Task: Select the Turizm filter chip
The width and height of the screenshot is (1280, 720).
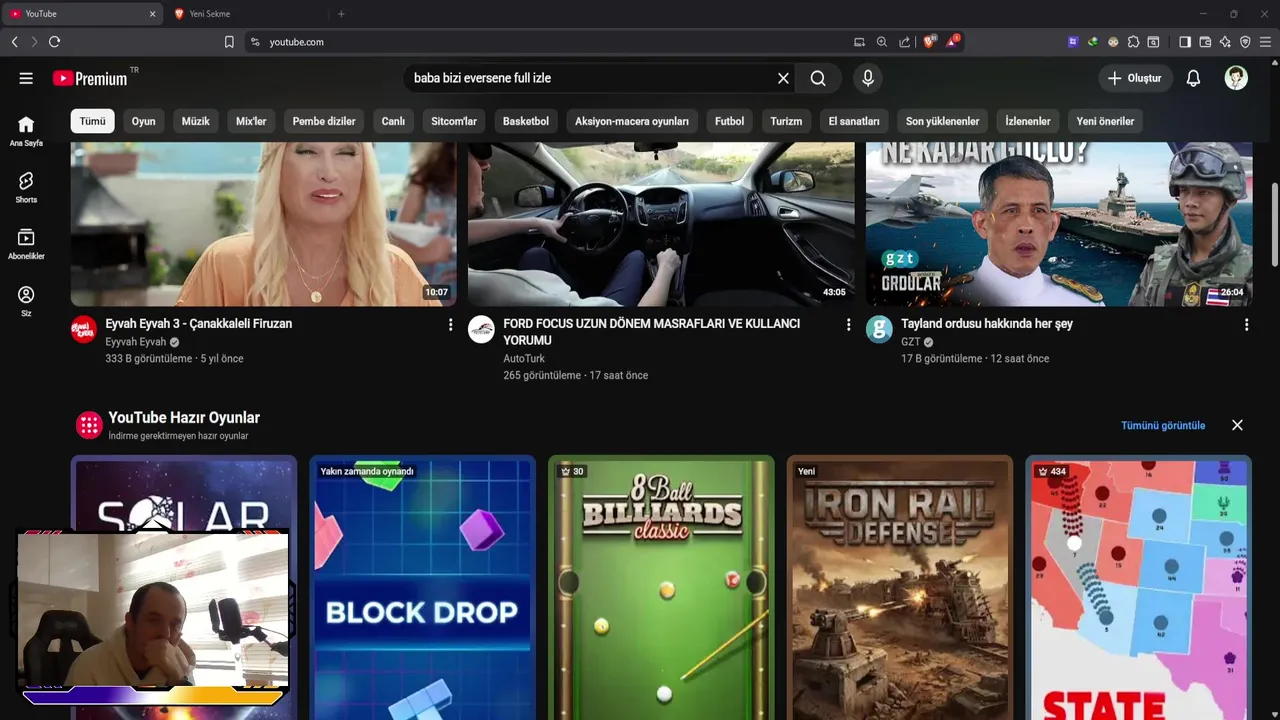Action: click(786, 121)
